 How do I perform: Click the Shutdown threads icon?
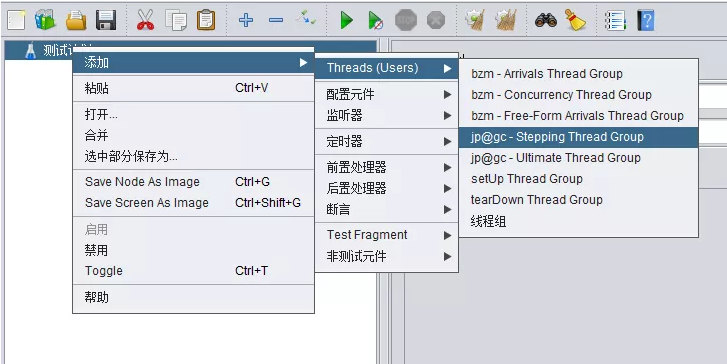[436, 20]
